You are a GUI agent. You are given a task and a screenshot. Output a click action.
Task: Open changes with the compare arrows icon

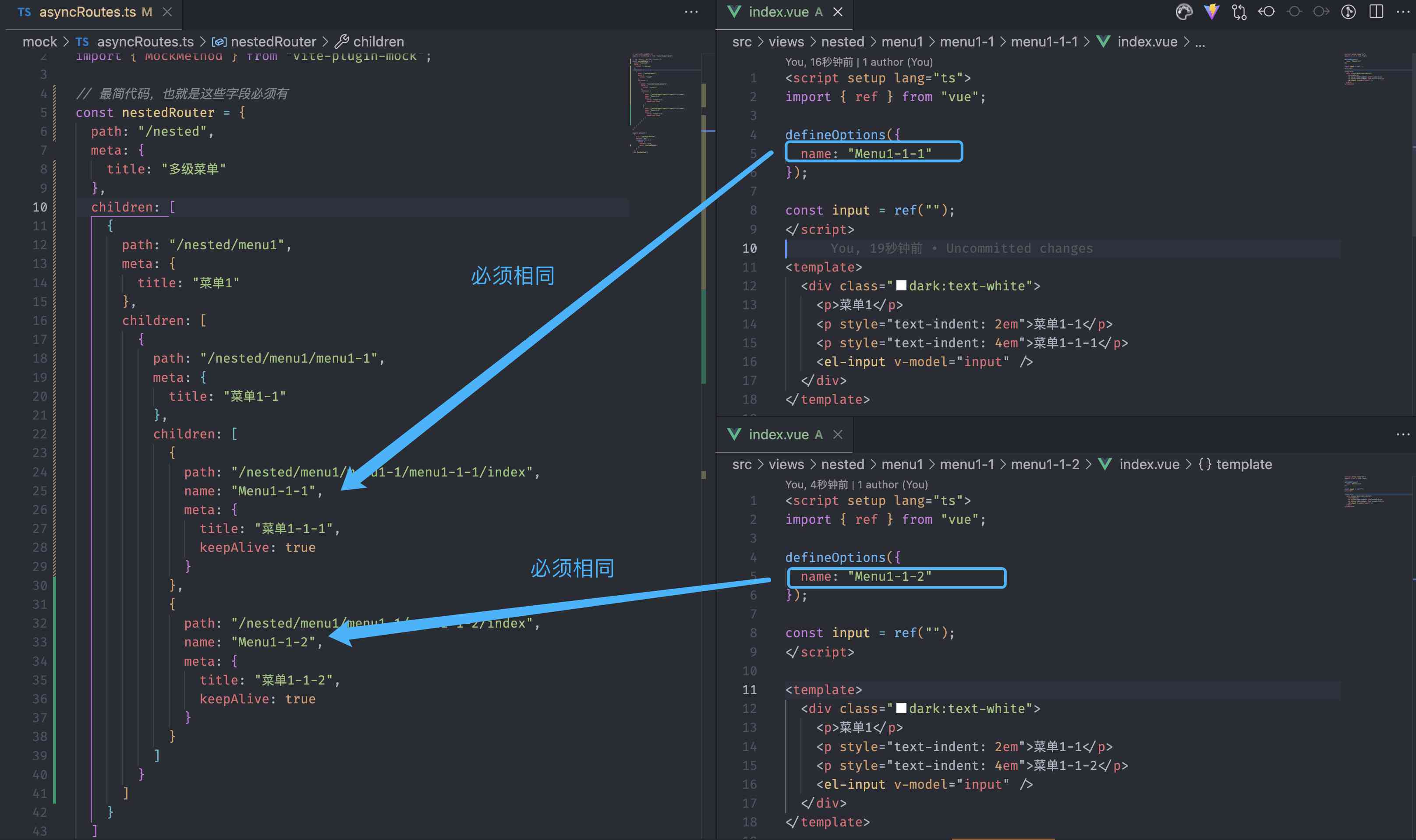1239,12
